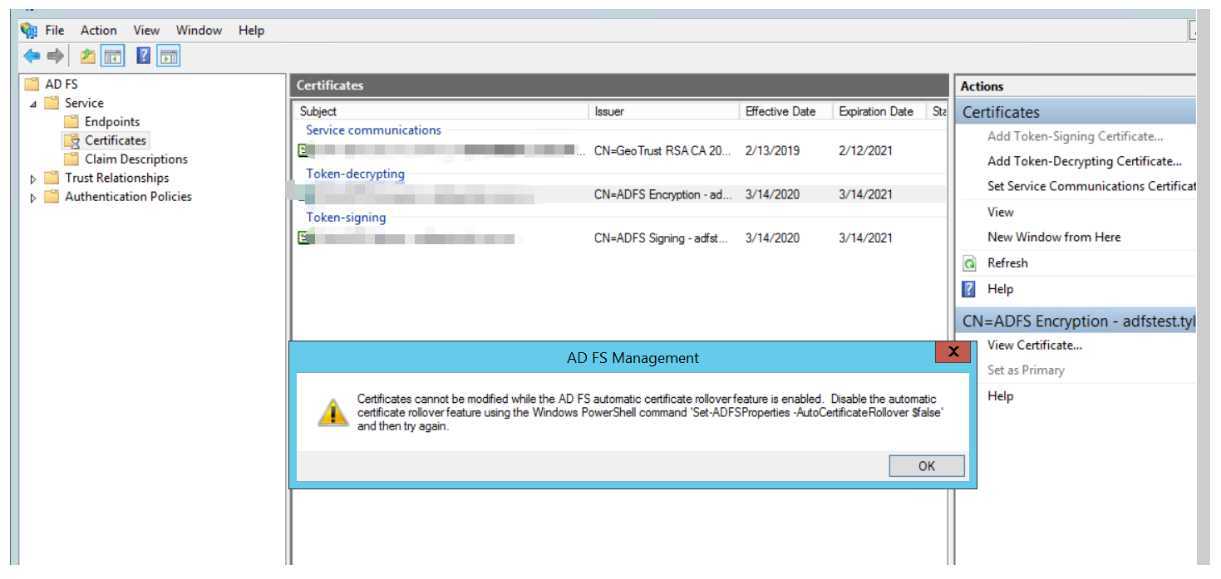Click the Help icon in Certificates actions
The image size is (1221, 579).
(968, 289)
